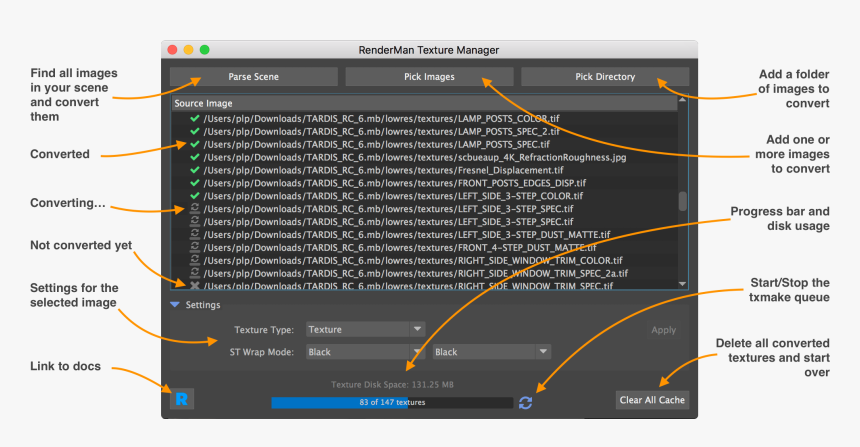The image size is (860, 447).
Task: Click the Pick Directory button
Action: pos(605,77)
